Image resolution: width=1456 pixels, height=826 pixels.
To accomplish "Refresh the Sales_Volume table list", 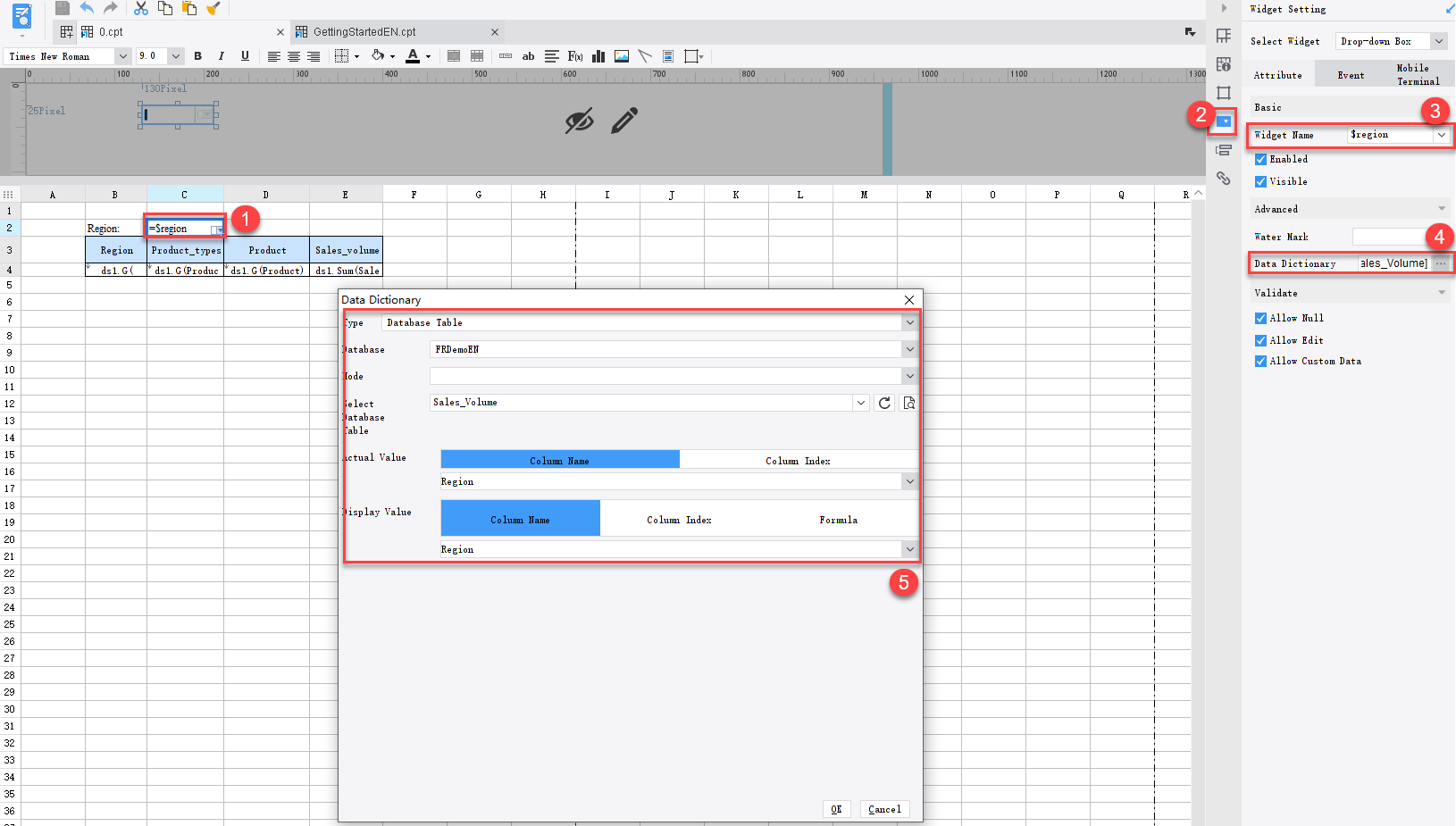I will (884, 403).
